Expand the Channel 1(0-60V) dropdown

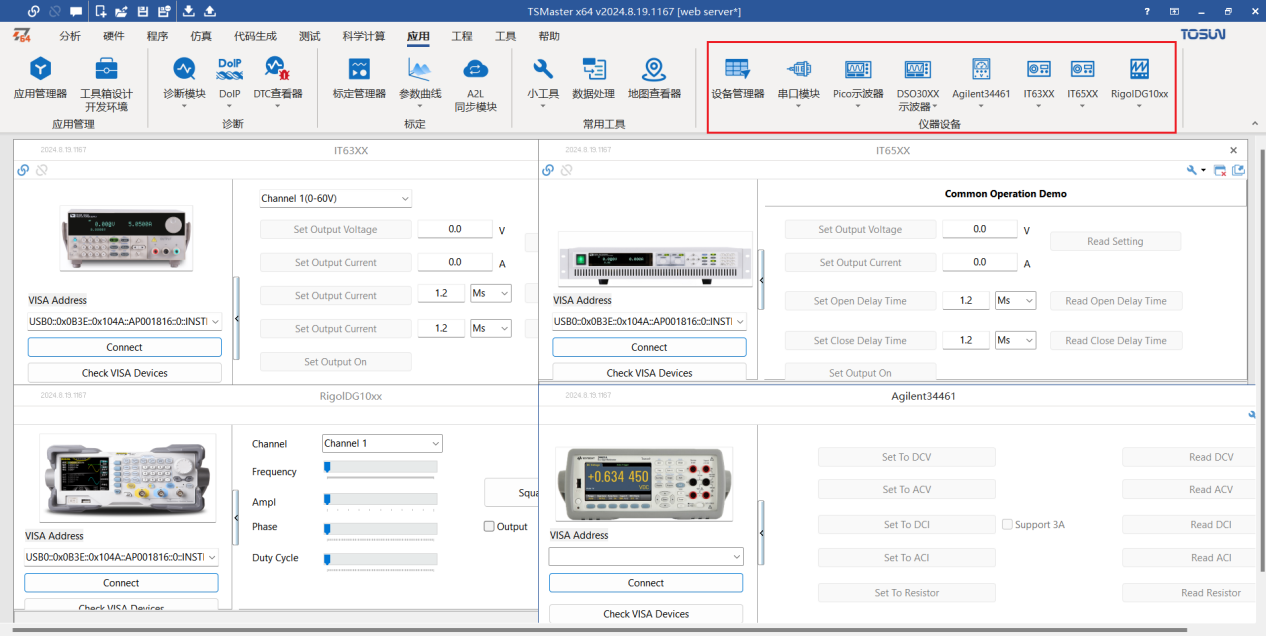(335, 199)
